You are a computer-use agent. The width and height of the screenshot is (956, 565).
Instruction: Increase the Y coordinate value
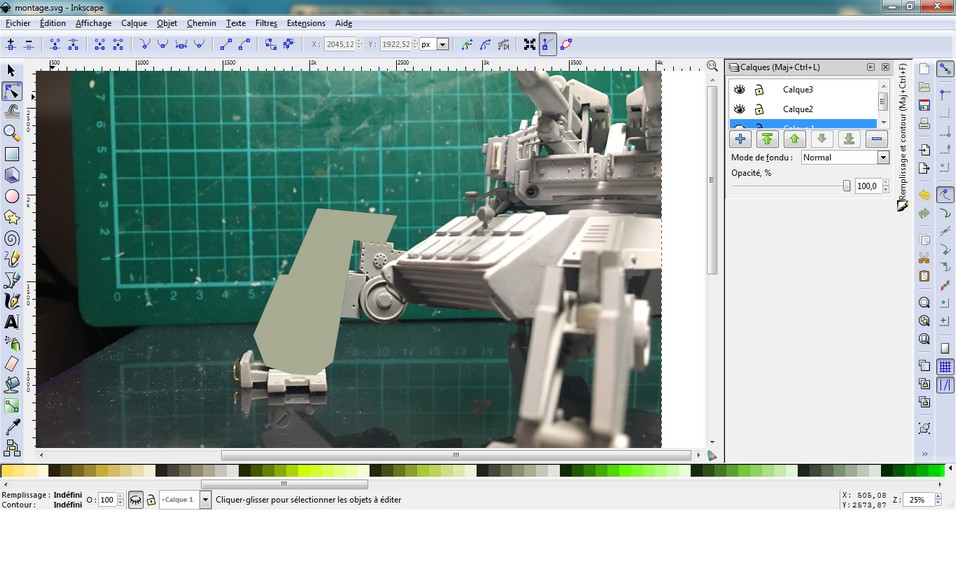pos(415,41)
